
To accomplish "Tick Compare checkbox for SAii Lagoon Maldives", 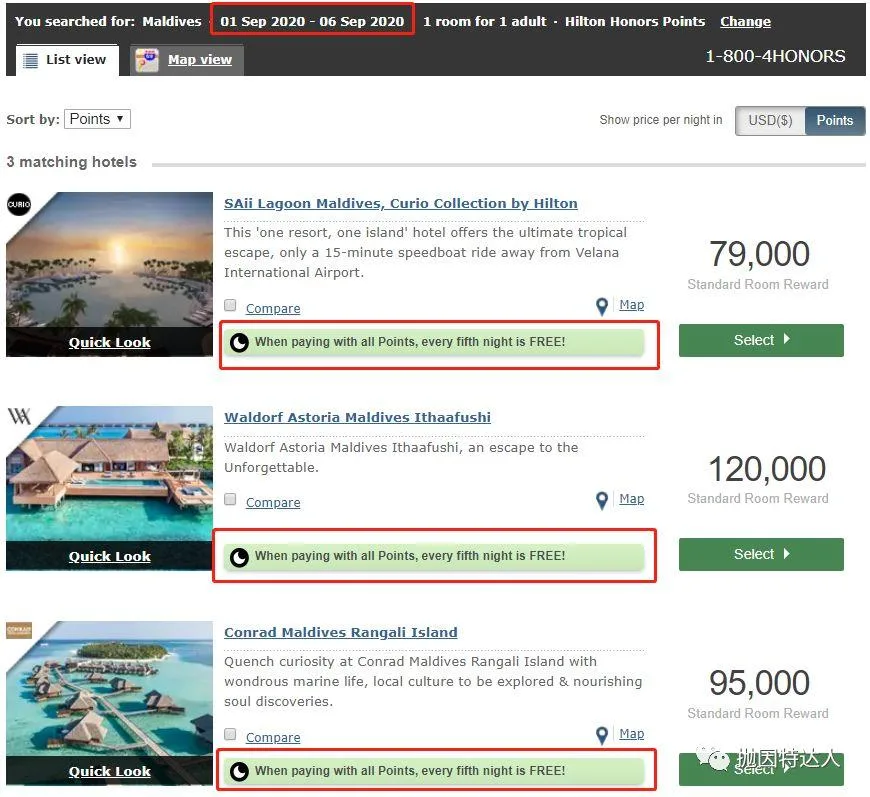I will [230, 305].
